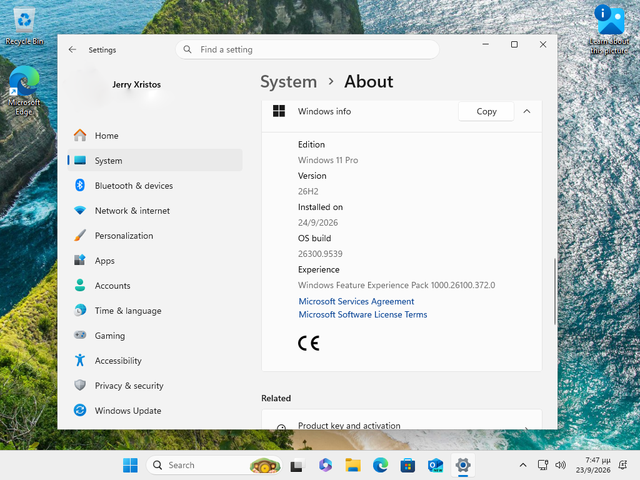This screenshot has height=480, width=640.
Task: Click the Windows Feature Experience Pack text
Action: click(396, 285)
